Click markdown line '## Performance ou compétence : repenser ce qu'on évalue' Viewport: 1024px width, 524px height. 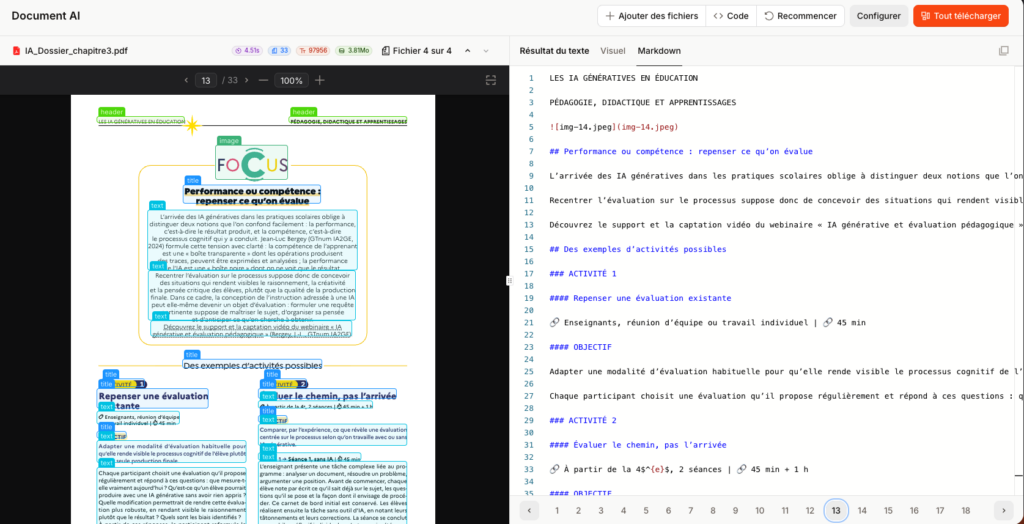681,152
